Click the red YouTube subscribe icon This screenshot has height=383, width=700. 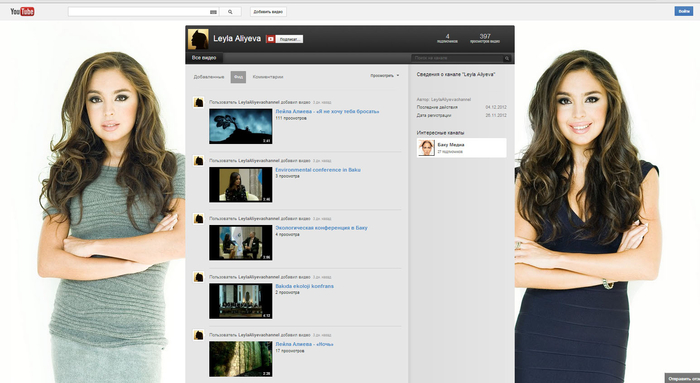(x=270, y=39)
